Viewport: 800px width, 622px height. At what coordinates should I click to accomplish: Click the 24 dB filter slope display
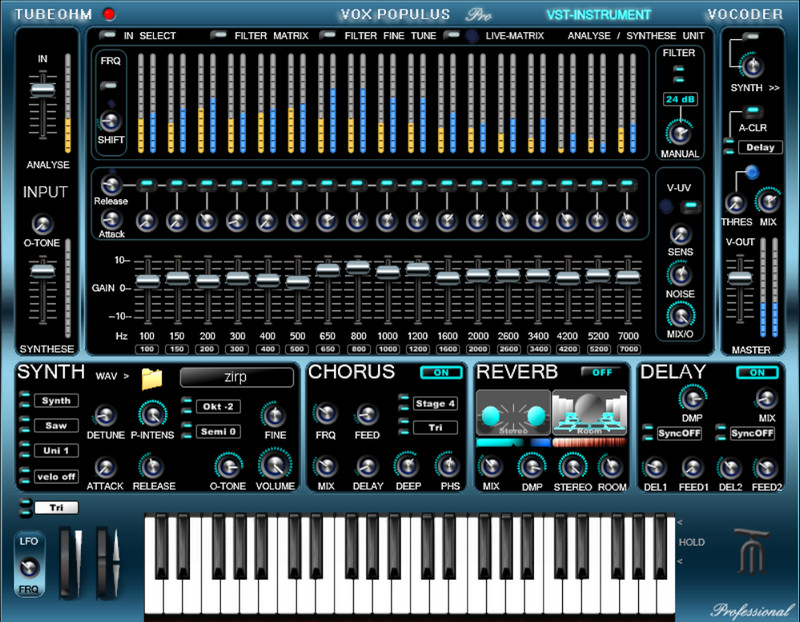pyautogui.click(x=680, y=99)
